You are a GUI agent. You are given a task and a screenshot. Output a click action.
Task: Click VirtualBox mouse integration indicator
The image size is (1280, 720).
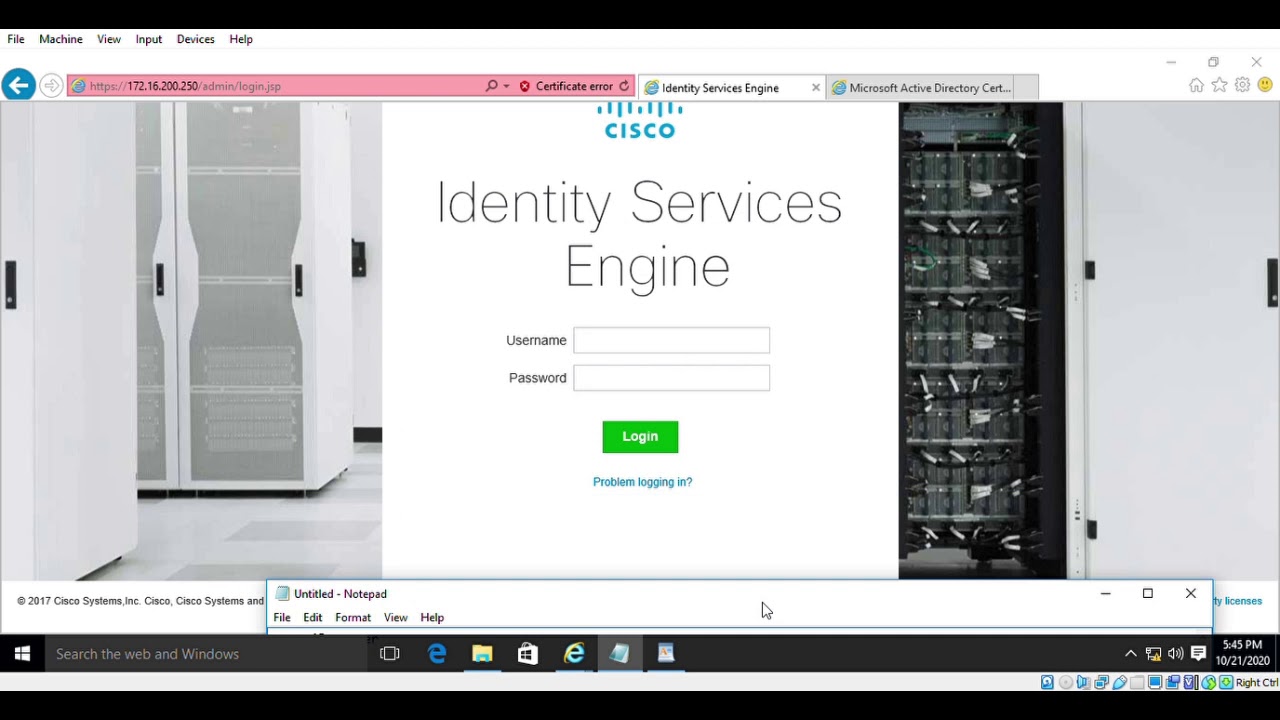[x=1209, y=682]
